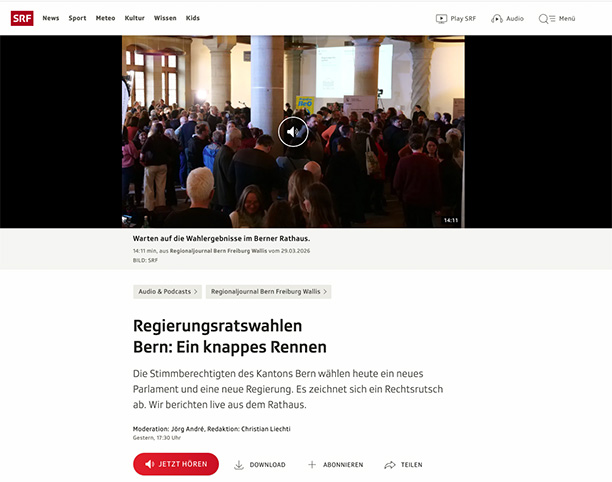Viewport: 612px width, 482px height.
Task: Click the plus icon for Abonnieren
Action: 312,464
